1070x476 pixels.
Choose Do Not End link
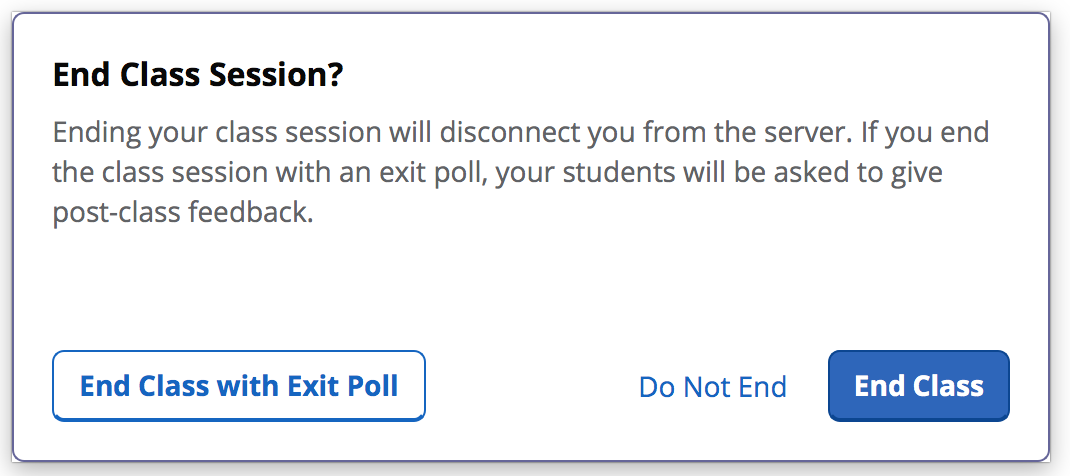click(712, 387)
